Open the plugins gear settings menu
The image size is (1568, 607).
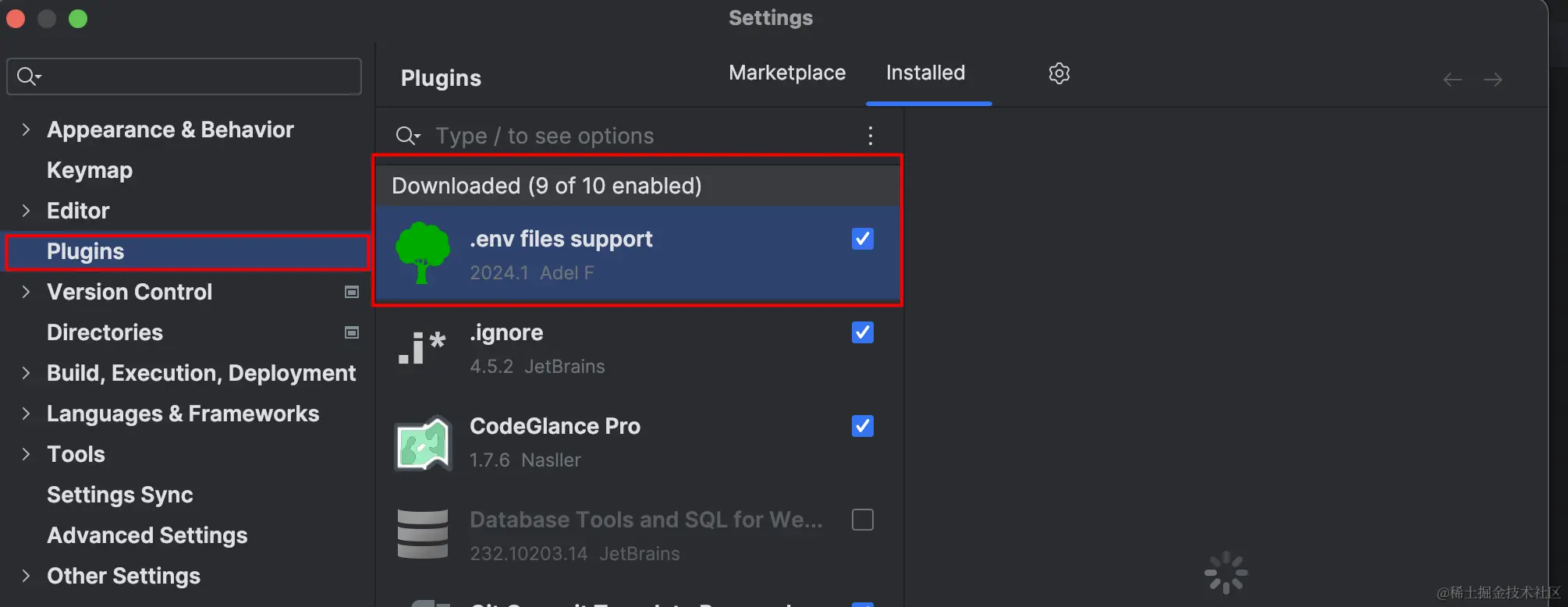pos(1059,73)
